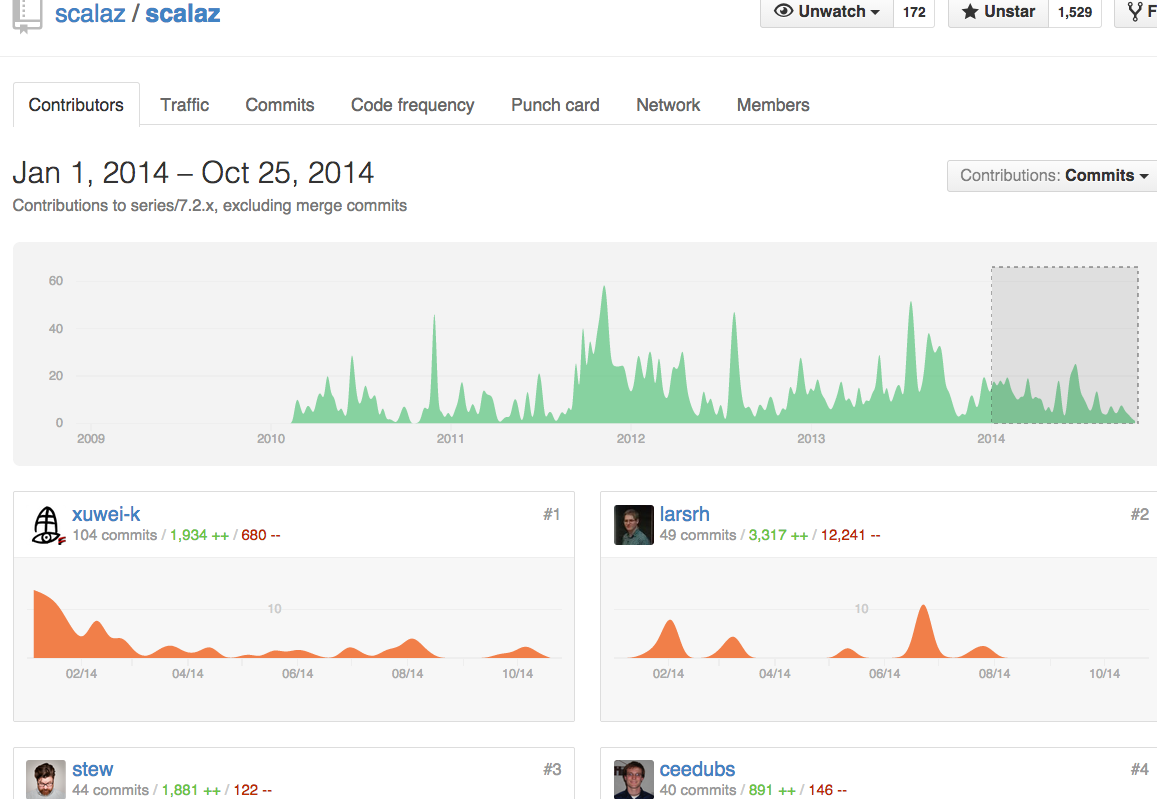Open the scalaz organization link

(x=90, y=13)
